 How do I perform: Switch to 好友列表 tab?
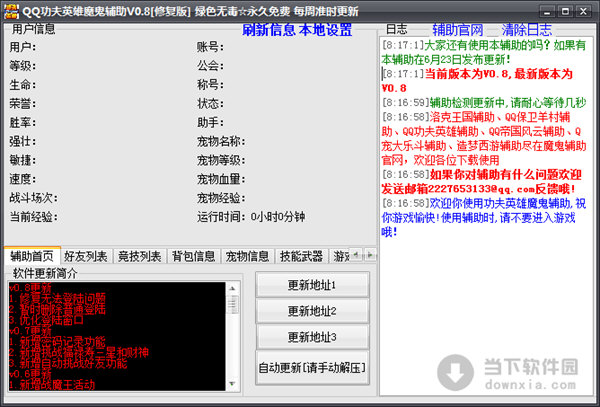coord(86,257)
